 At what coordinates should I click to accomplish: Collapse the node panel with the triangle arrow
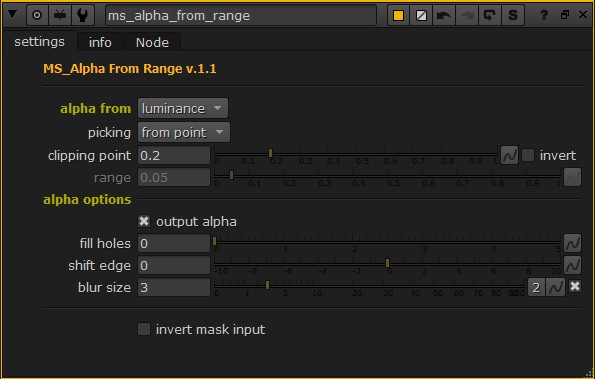[13, 15]
